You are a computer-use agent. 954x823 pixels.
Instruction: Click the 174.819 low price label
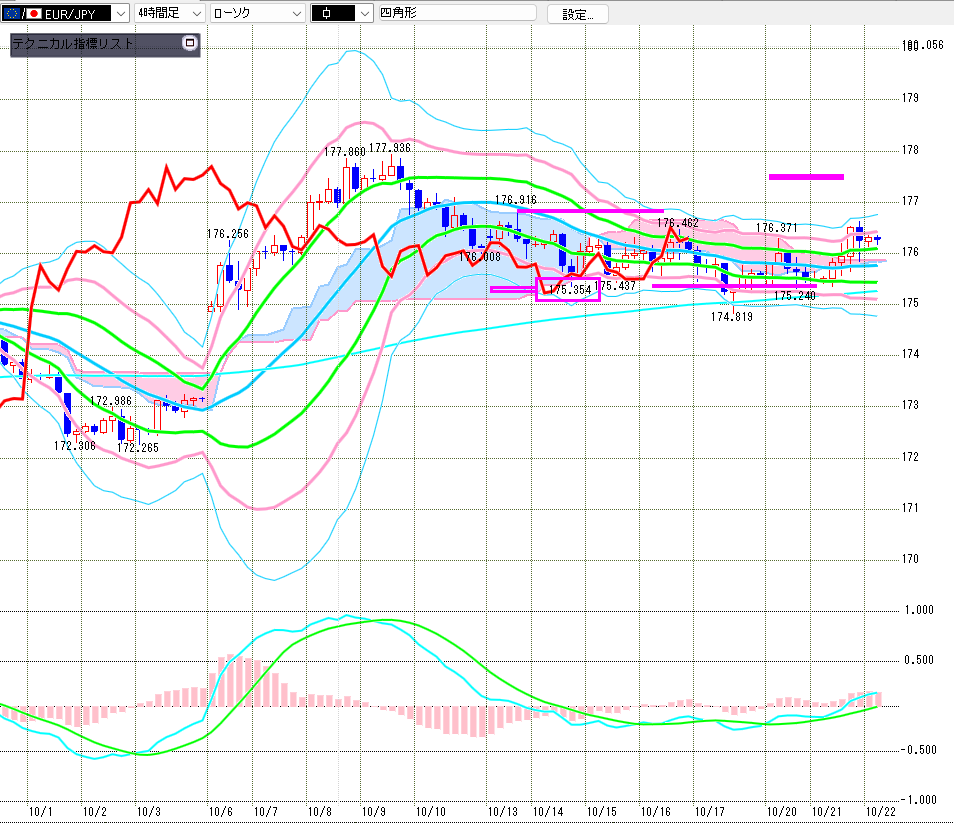732,316
